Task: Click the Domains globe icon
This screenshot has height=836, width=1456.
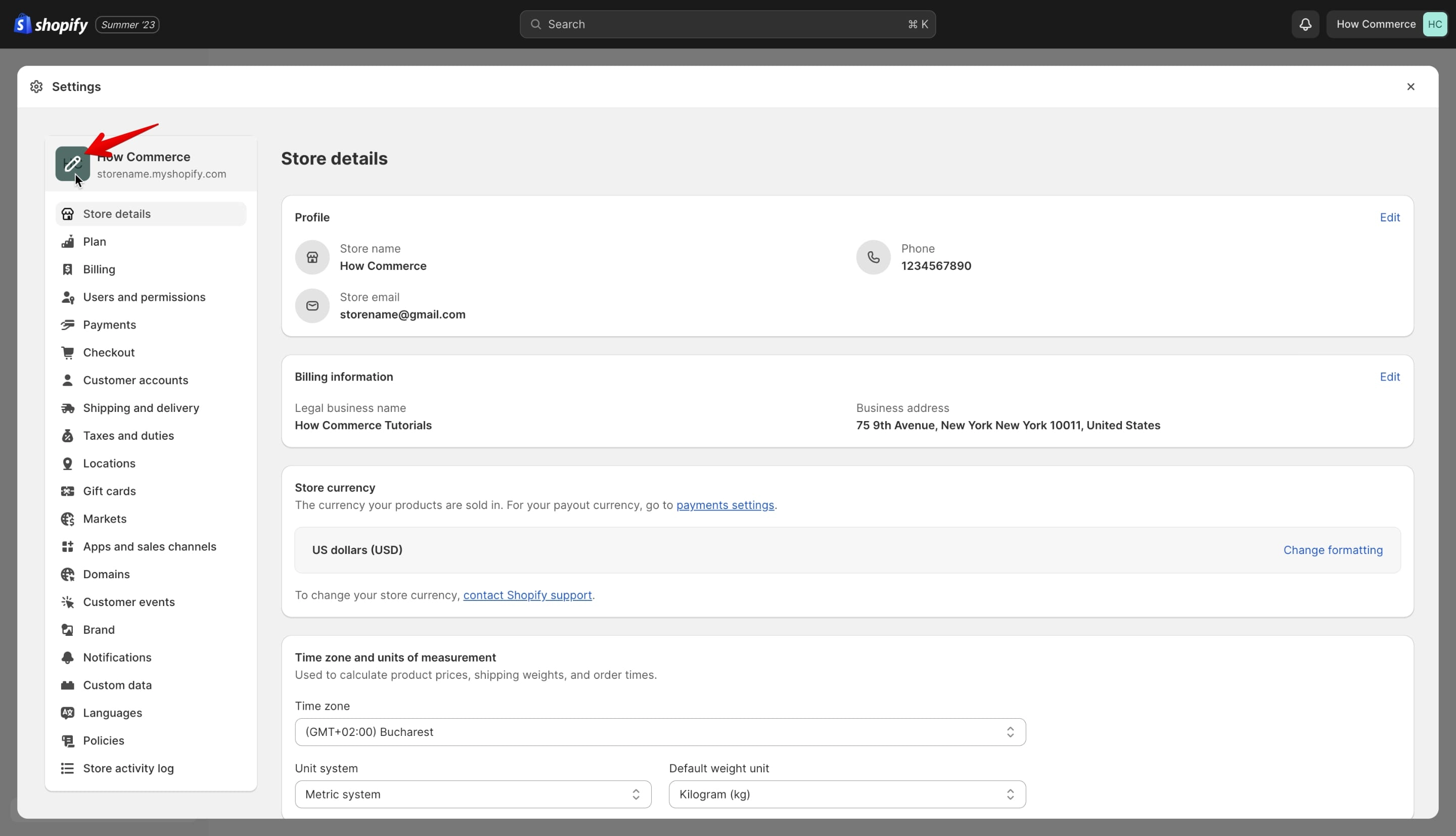Action: (x=68, y=574)
